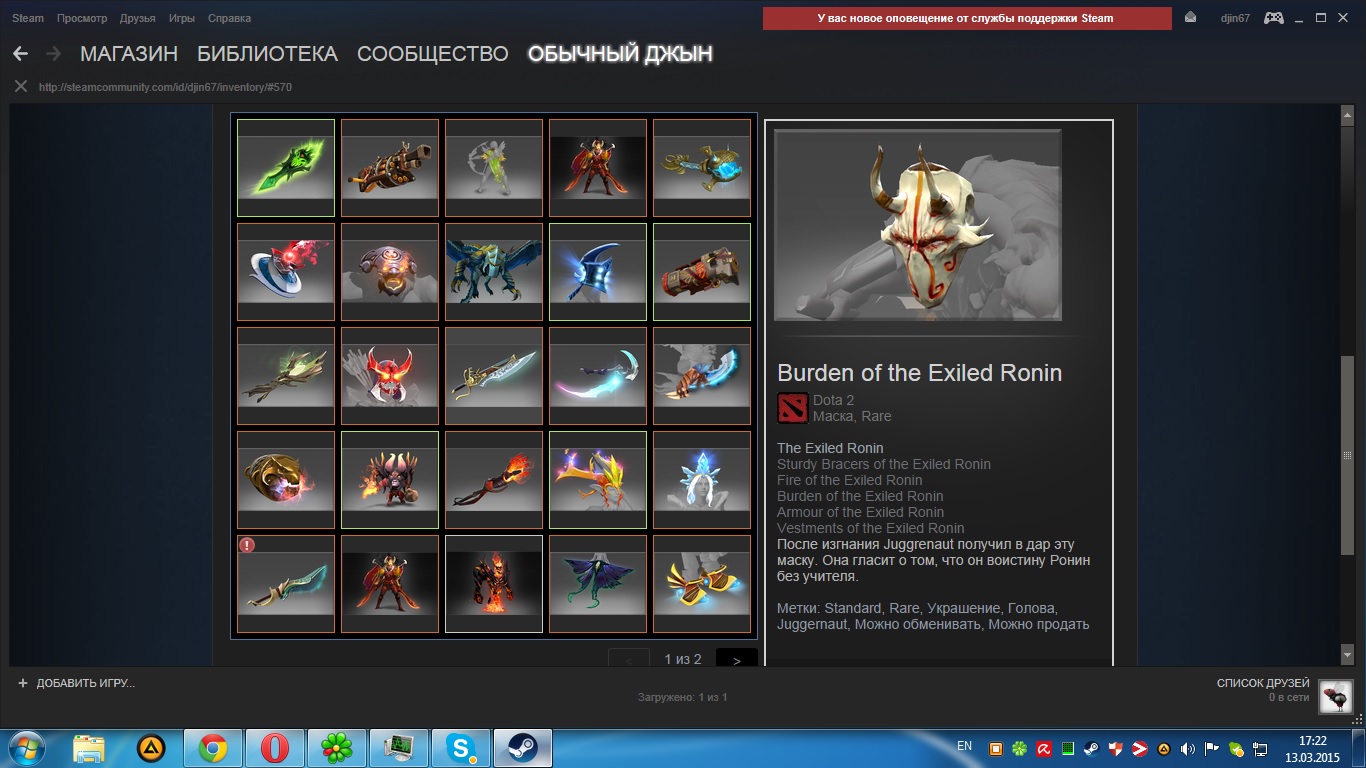This screenshot has height=768, width=1366.
Task: Click the volume speaker tray icon
Action: click(x=1187, y=748)
